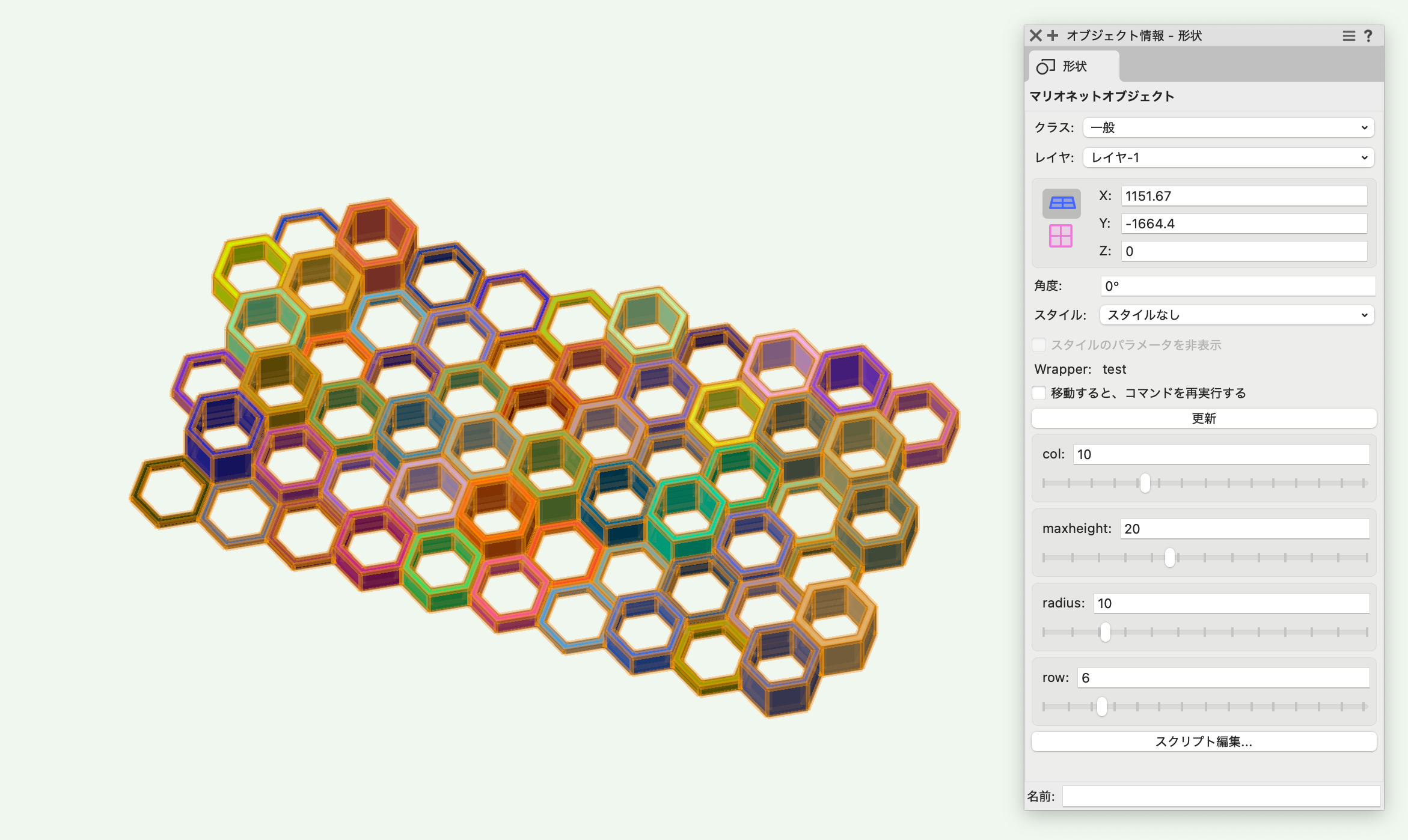Click the plus icon in palette header
Viewport: 1408px width, 840px height.
1053,35
